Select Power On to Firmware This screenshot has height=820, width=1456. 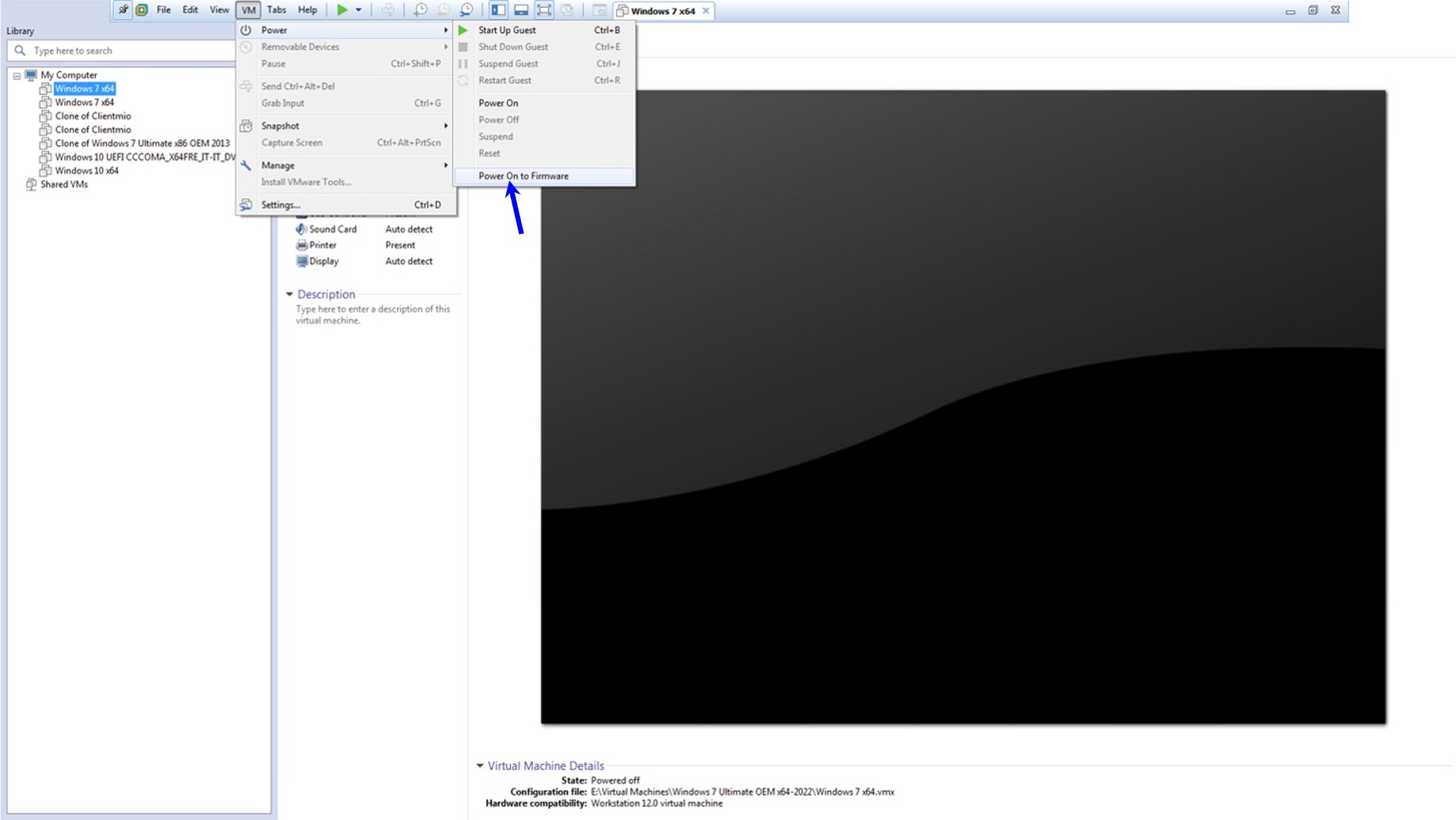tap(523, 176)
